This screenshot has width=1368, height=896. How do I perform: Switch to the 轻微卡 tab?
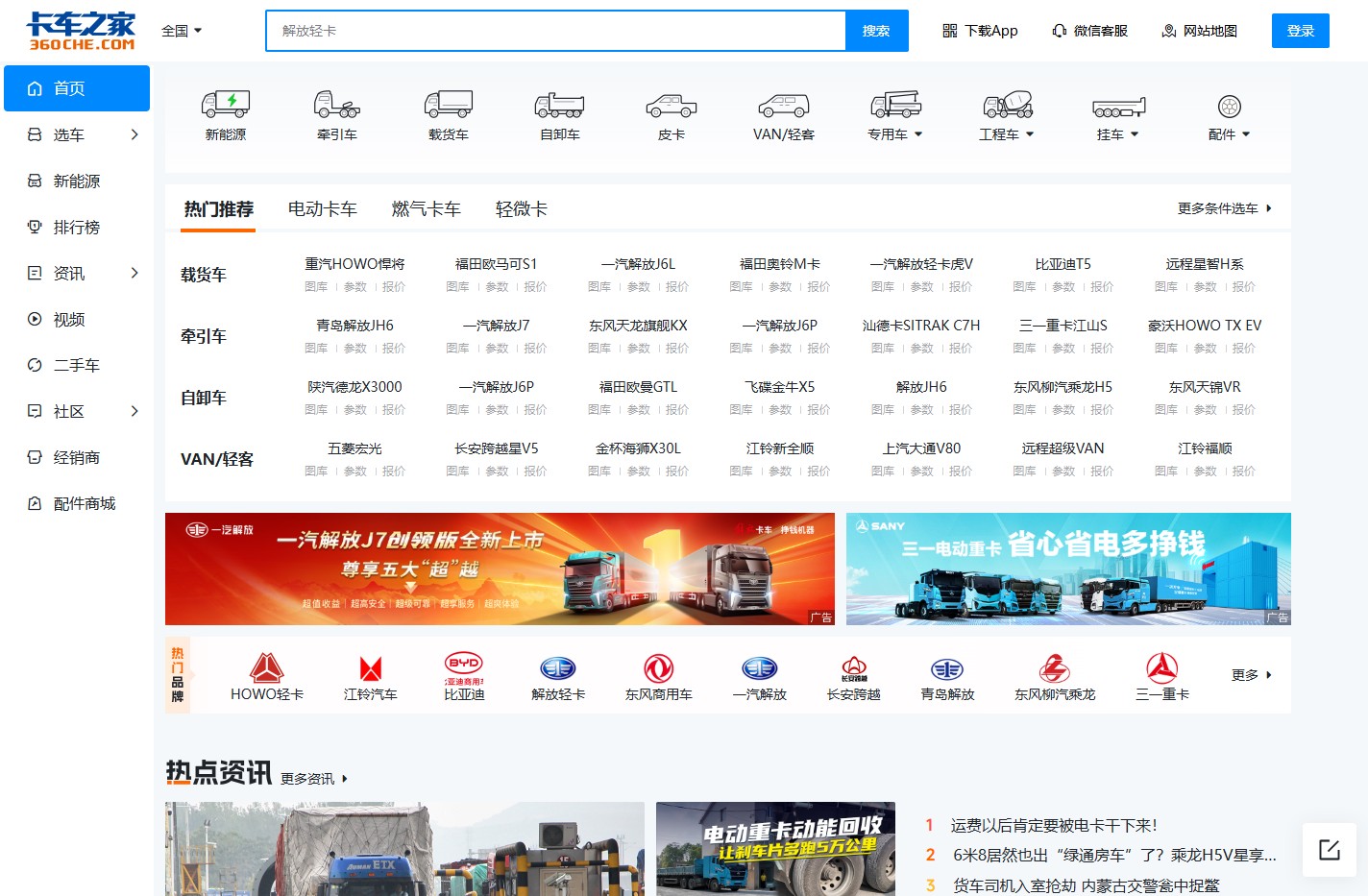click(x=522, y=209)
